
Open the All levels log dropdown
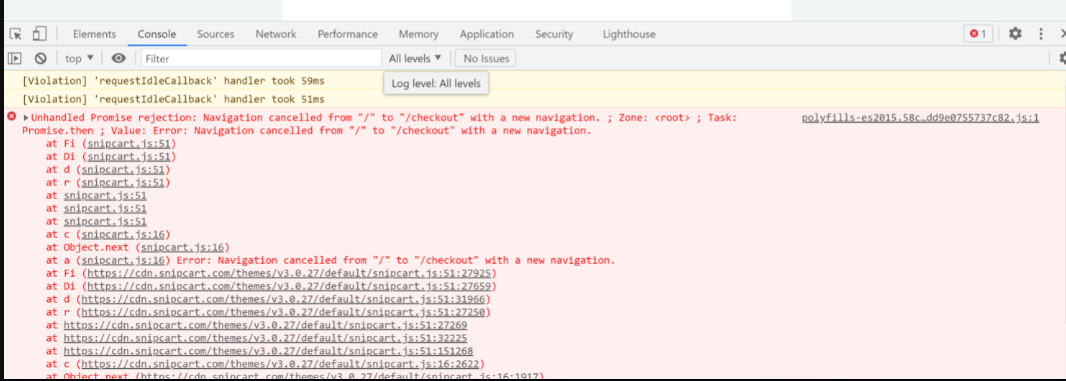coord(415,59)
